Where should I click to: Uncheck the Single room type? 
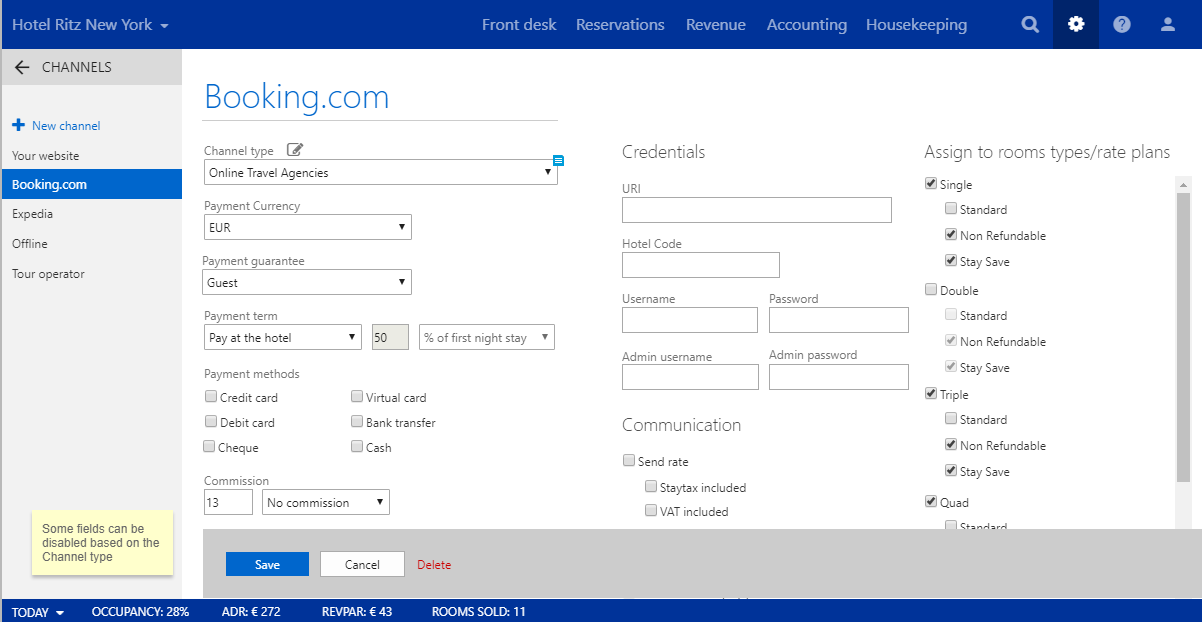coord(931,184)
